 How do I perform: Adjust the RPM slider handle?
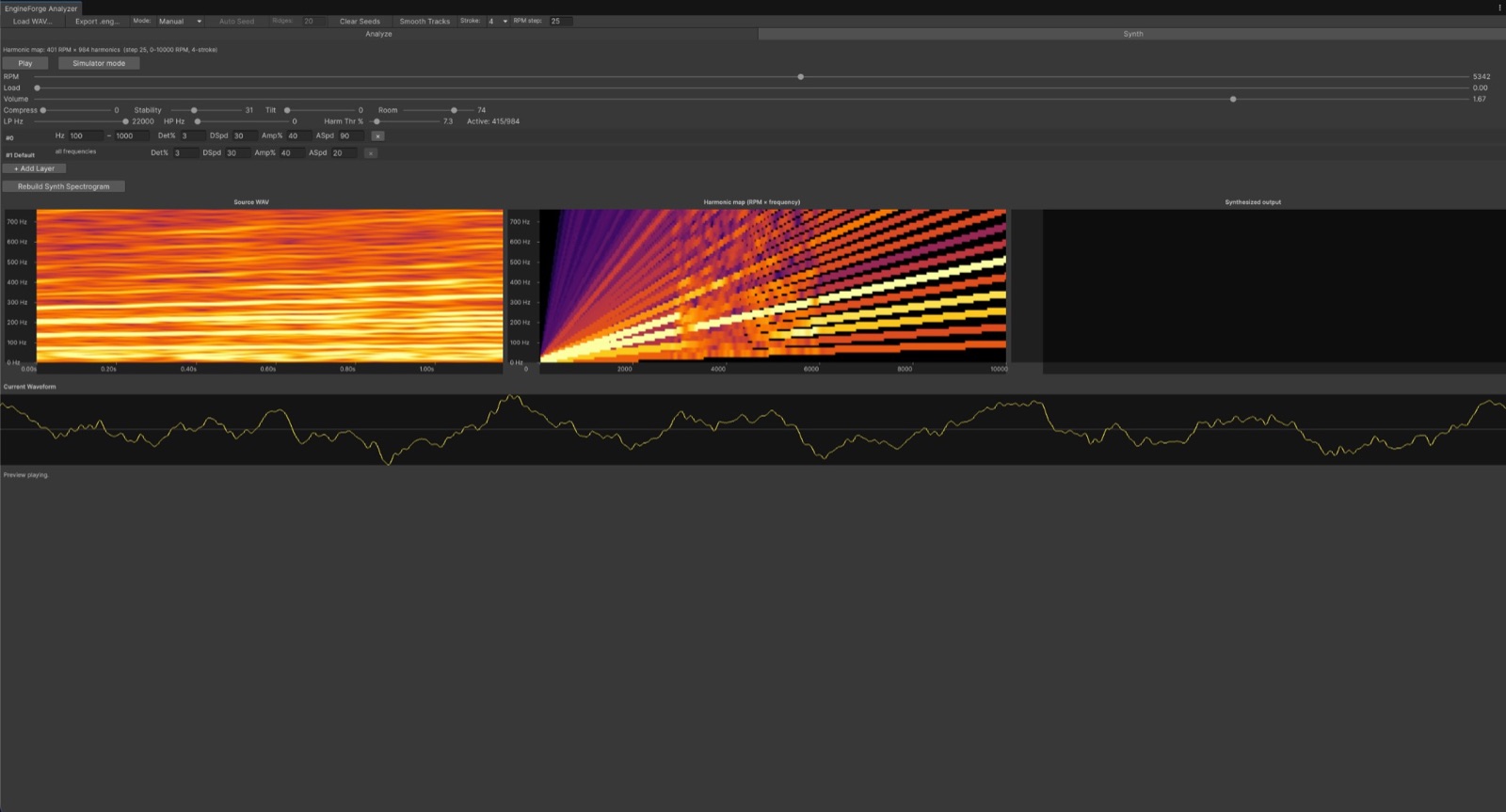pyautogui.click(x=801, y=77)
